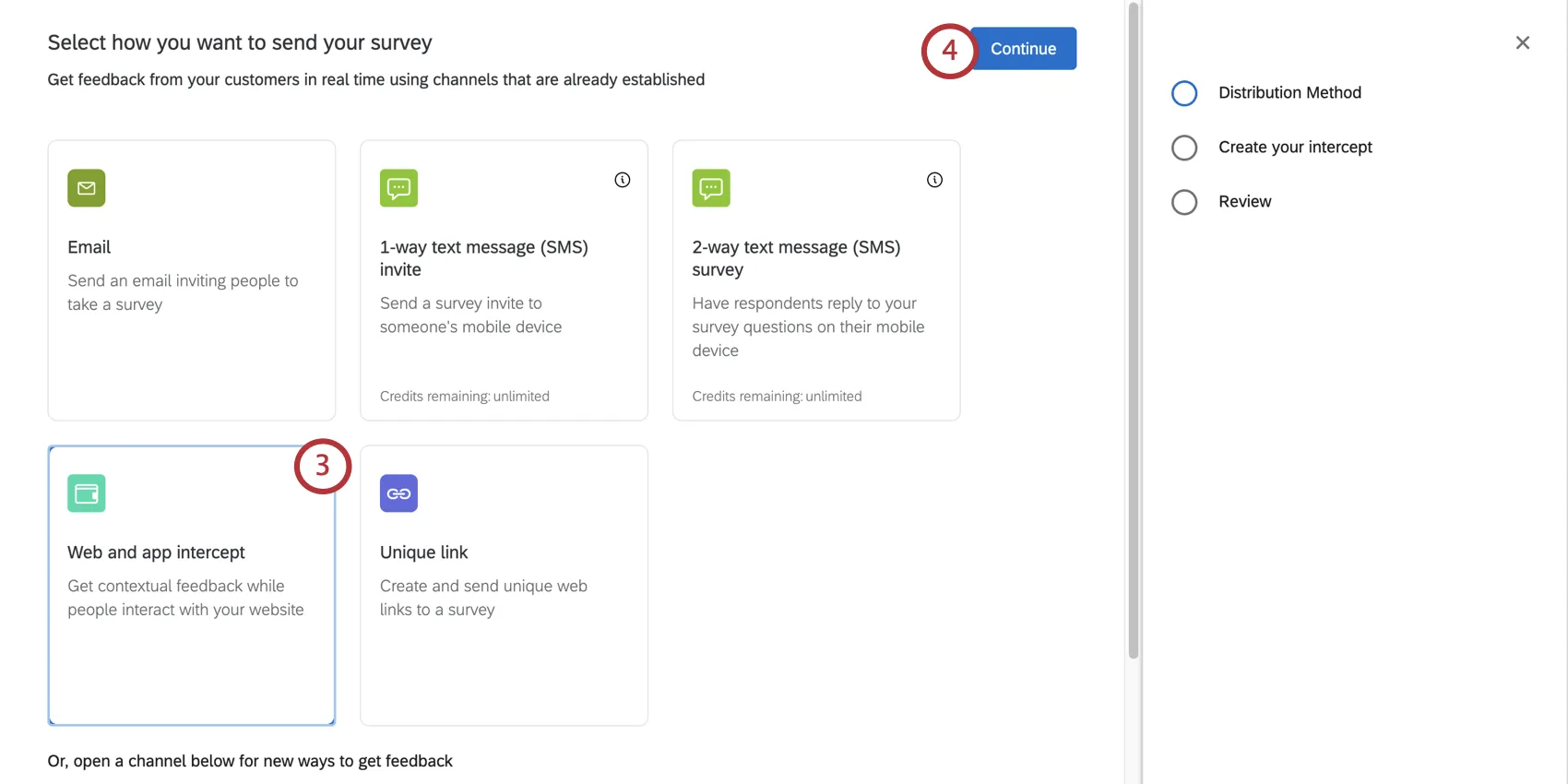Click the 1-way text message chat icon
This screenshot has width=1568, height=784.
[398, 188]
